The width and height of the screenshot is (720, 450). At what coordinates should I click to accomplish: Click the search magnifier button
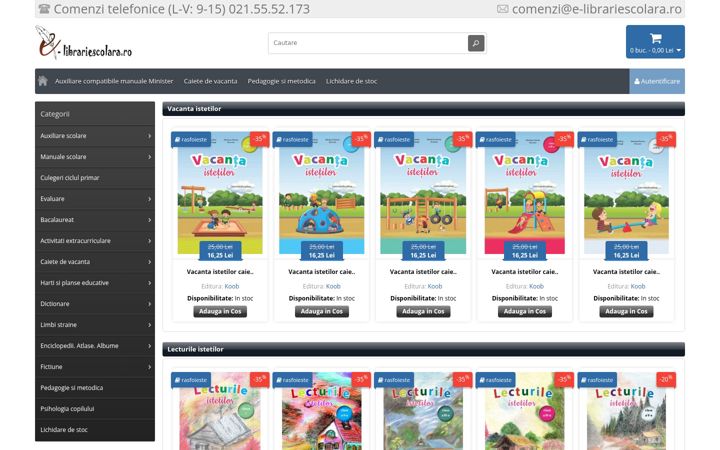coord(476,43)
